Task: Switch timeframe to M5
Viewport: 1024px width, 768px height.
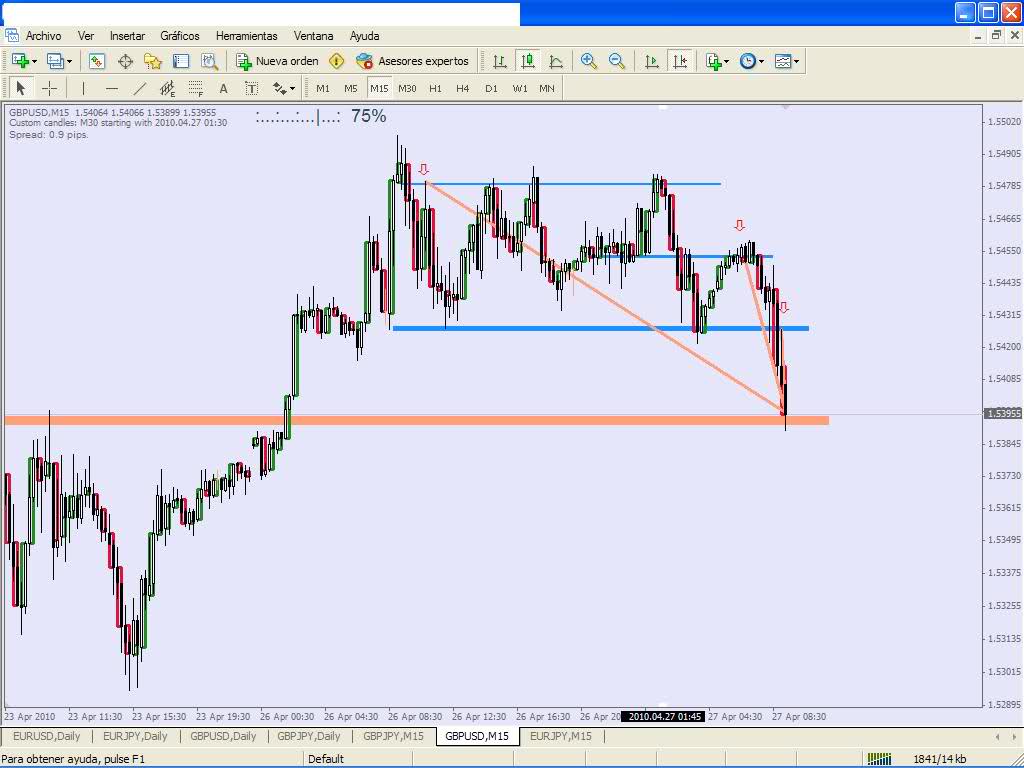Action: 351,88
